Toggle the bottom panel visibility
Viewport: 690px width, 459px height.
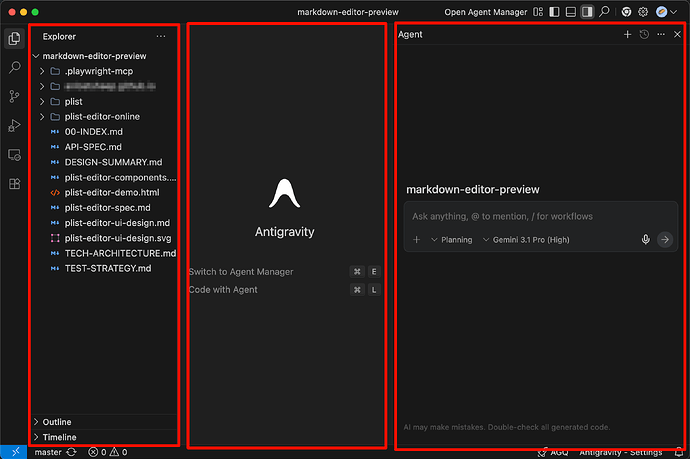(571, 12)
